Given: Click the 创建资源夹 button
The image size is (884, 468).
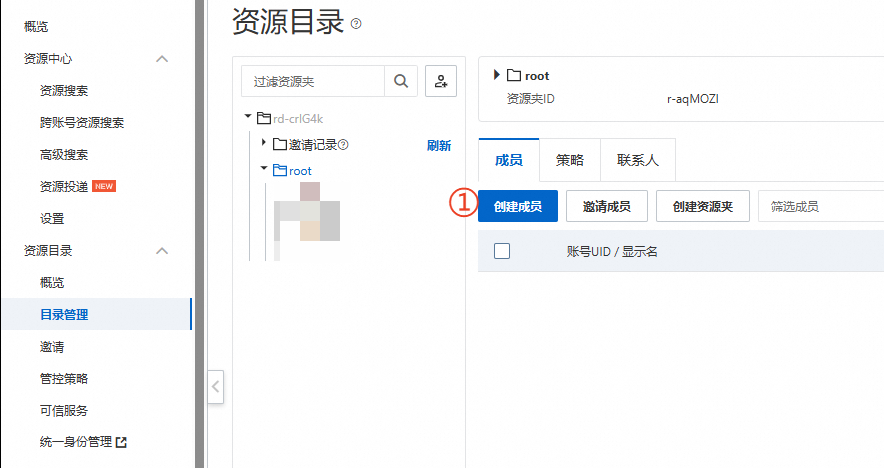Looking at the screenshot, I should coord(702,206).
